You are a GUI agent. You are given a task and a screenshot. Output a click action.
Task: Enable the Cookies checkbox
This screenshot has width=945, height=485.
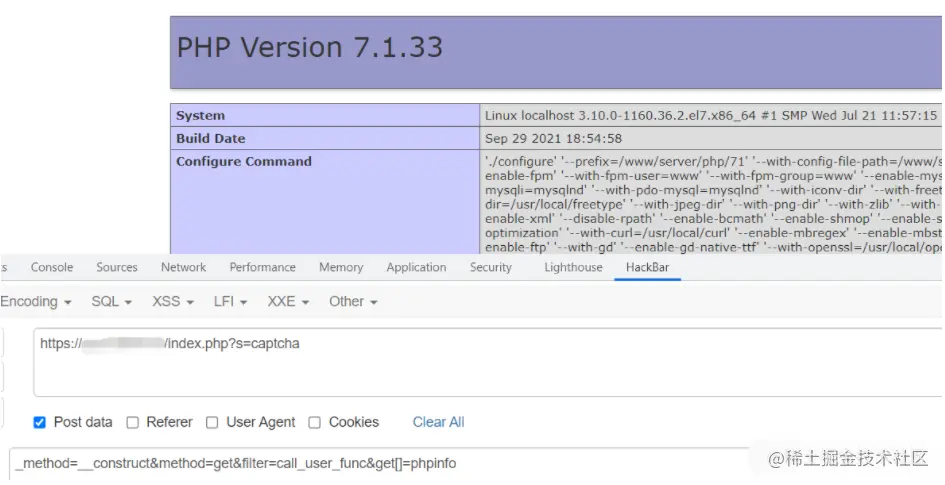315,423
